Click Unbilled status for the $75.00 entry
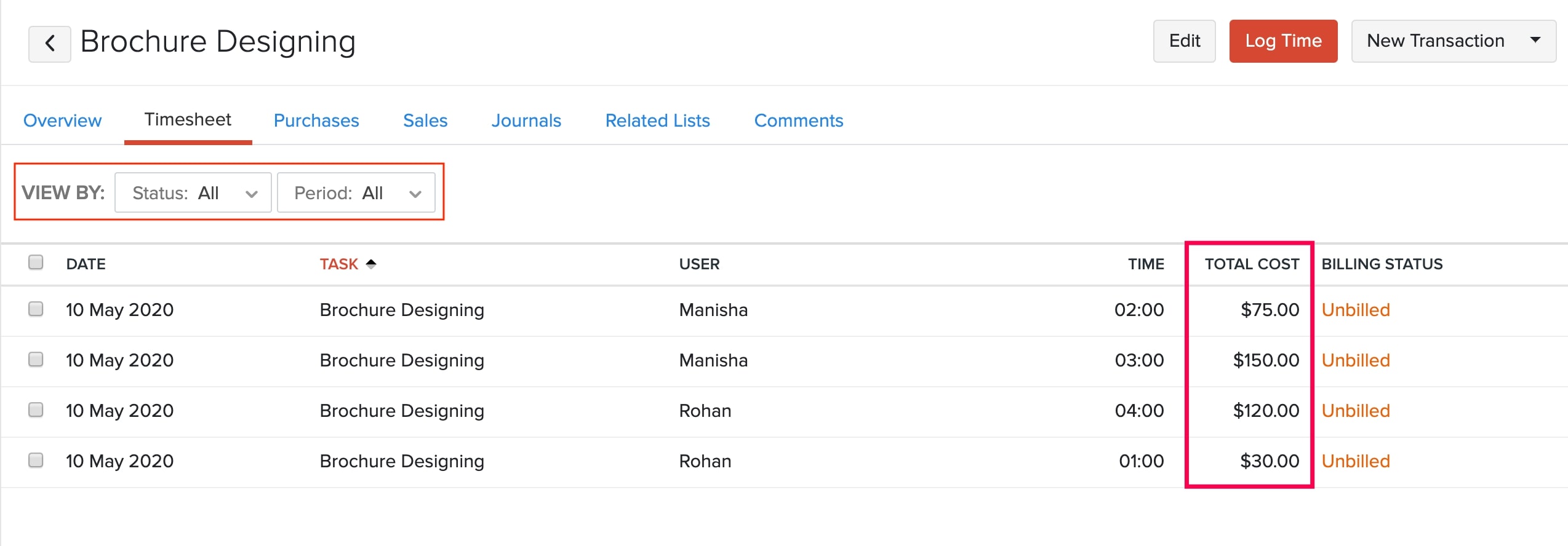1568x546 pixels. pyautogui.click(x=1356, y=310)
